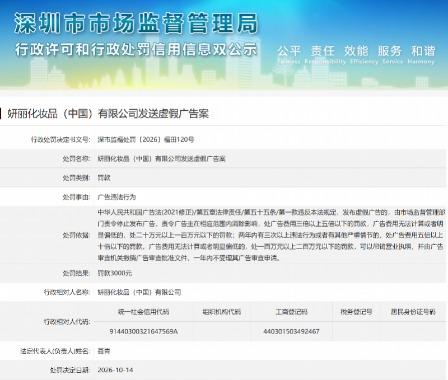Click the company name '妍丽化妆品（中国）有限公司' in the 行政相对人名称 row
Screen dimensions: 448x380
coord(139,292)
